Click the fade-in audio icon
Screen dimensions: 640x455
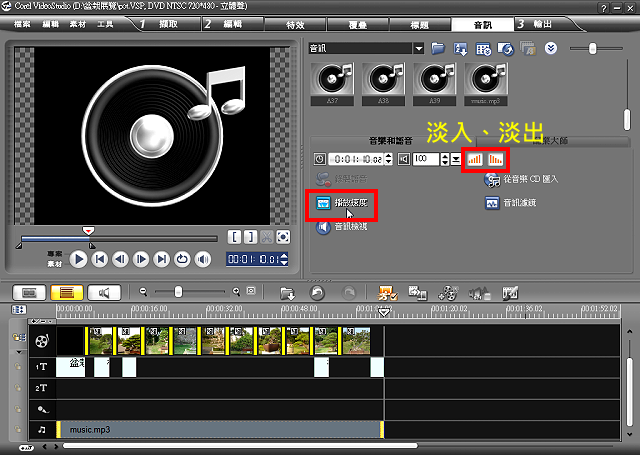(474, 160)
